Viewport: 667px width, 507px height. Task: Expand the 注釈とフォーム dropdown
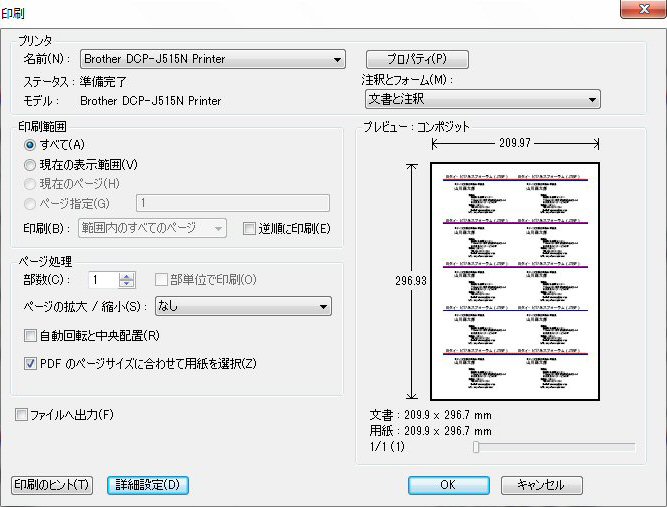(x=481, y=99)
